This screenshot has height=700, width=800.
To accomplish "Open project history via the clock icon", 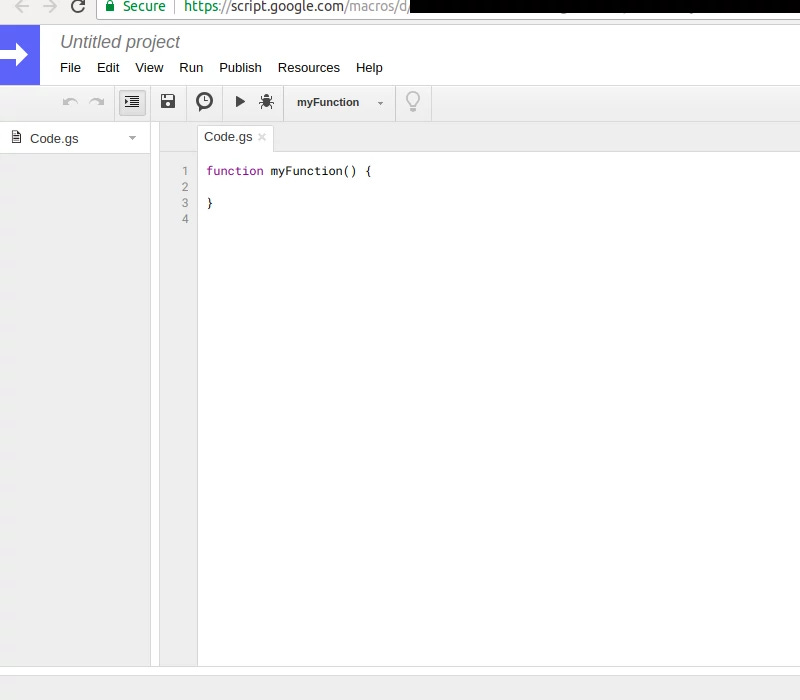I will click(204, 101).
